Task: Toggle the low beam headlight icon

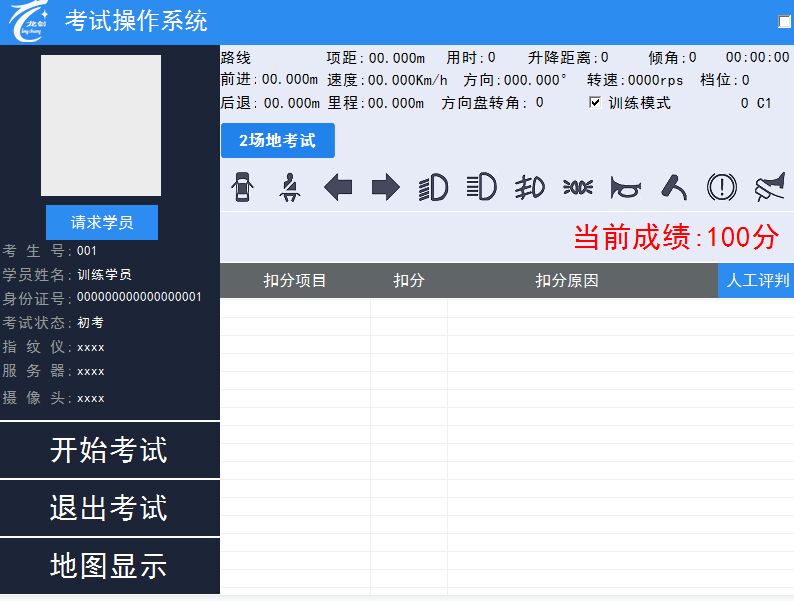Action: point(433,187)
